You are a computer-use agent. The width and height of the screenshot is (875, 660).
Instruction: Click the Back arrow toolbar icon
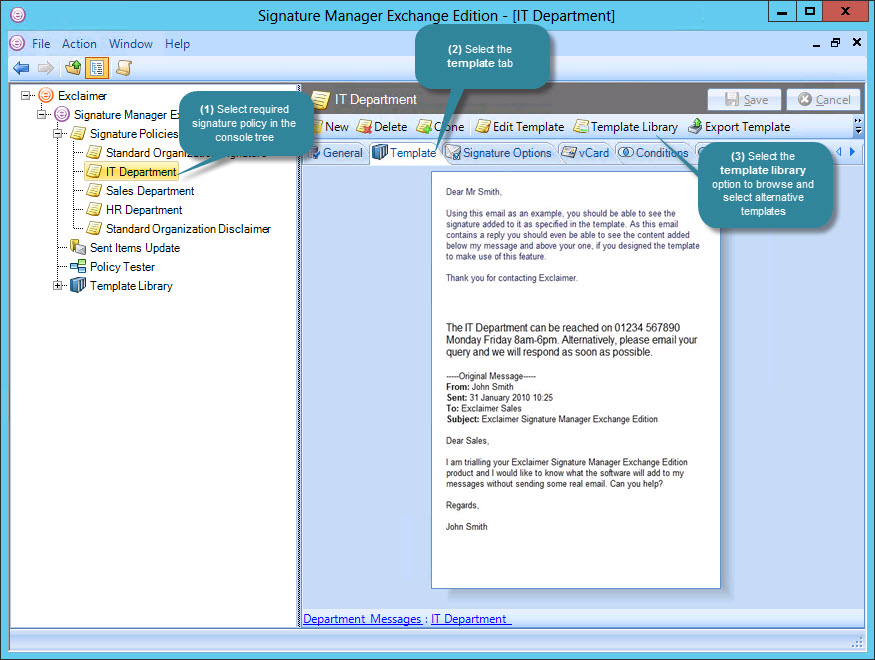pos(21,68)
